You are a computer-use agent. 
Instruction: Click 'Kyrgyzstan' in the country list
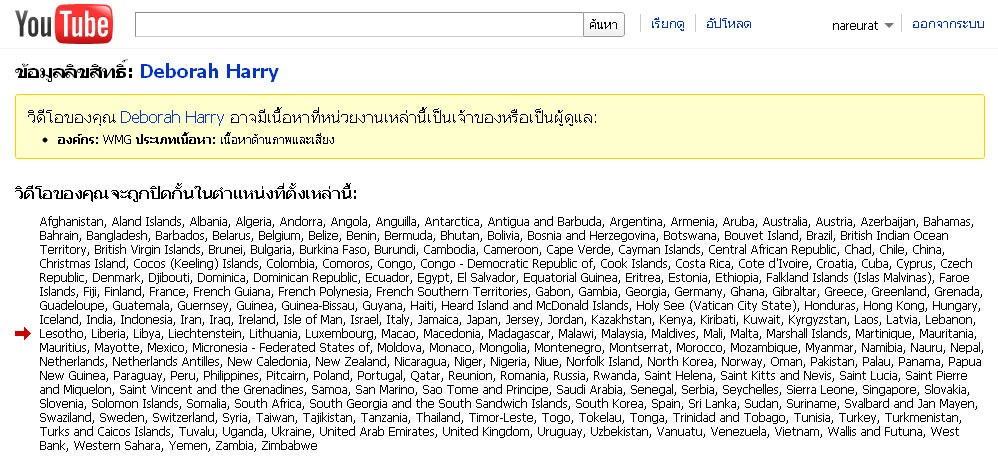tap(817, 320)
